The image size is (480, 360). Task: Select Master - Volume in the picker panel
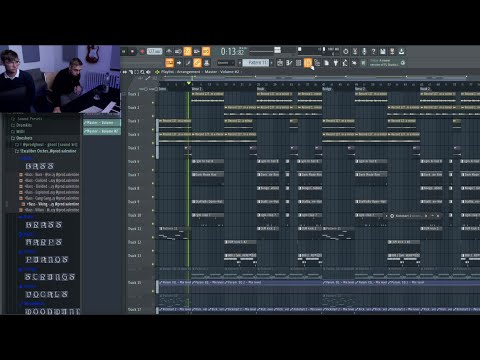[x=102, y=123]
